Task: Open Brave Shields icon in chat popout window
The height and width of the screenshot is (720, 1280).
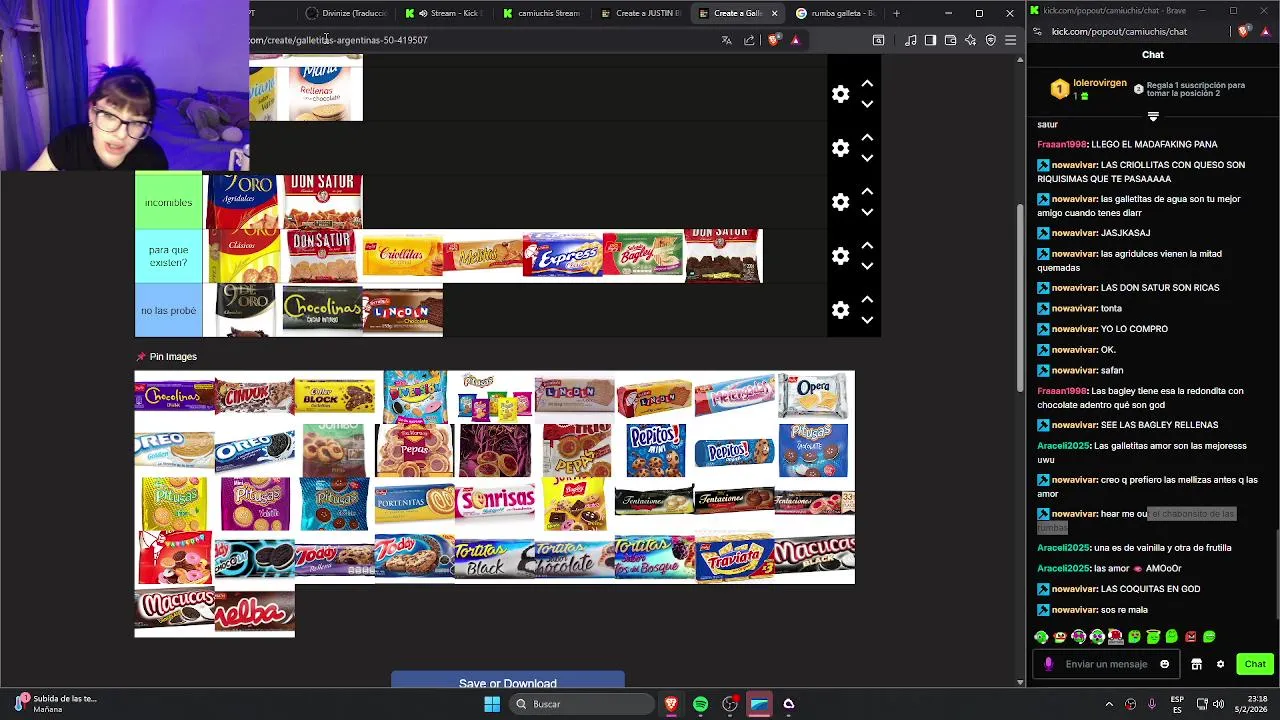Action: click(x=1244, y=31)
